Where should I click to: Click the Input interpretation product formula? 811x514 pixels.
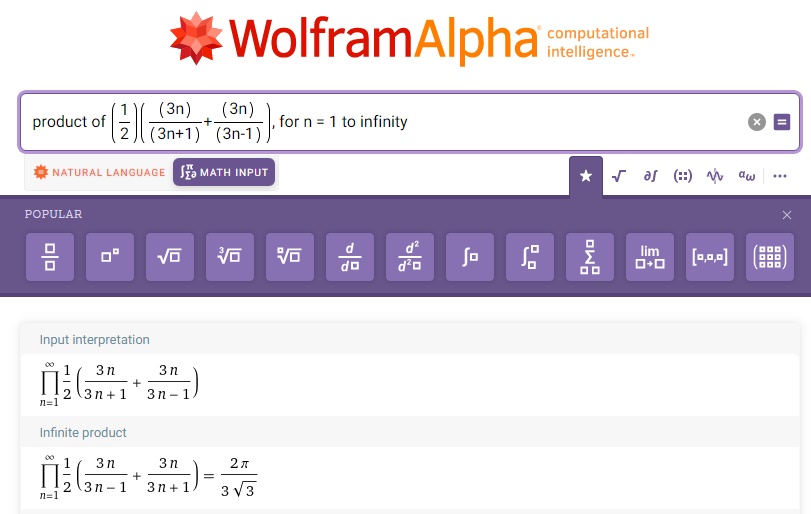[119, 384]
